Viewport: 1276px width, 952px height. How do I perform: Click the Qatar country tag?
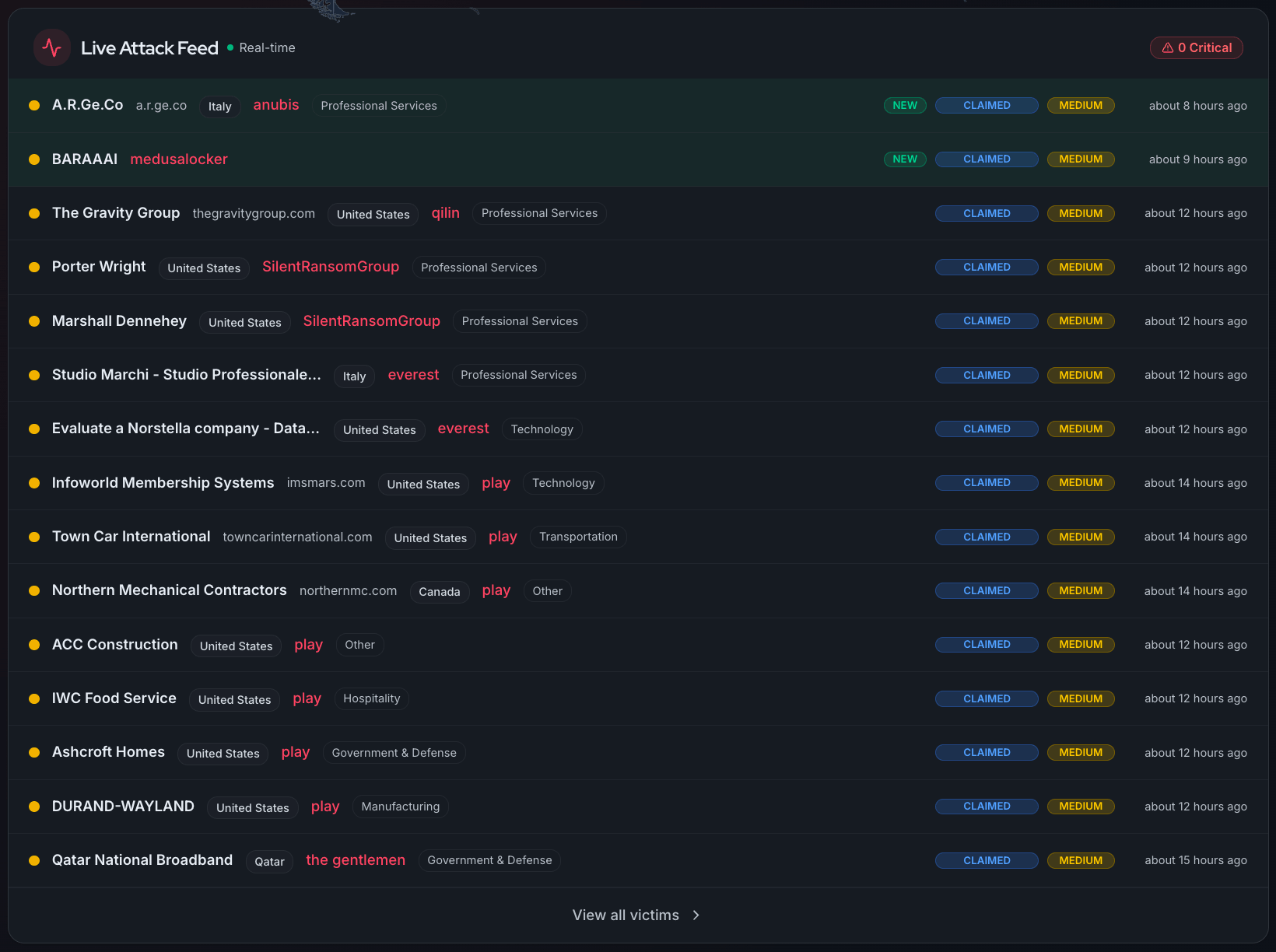coord(270,862)
